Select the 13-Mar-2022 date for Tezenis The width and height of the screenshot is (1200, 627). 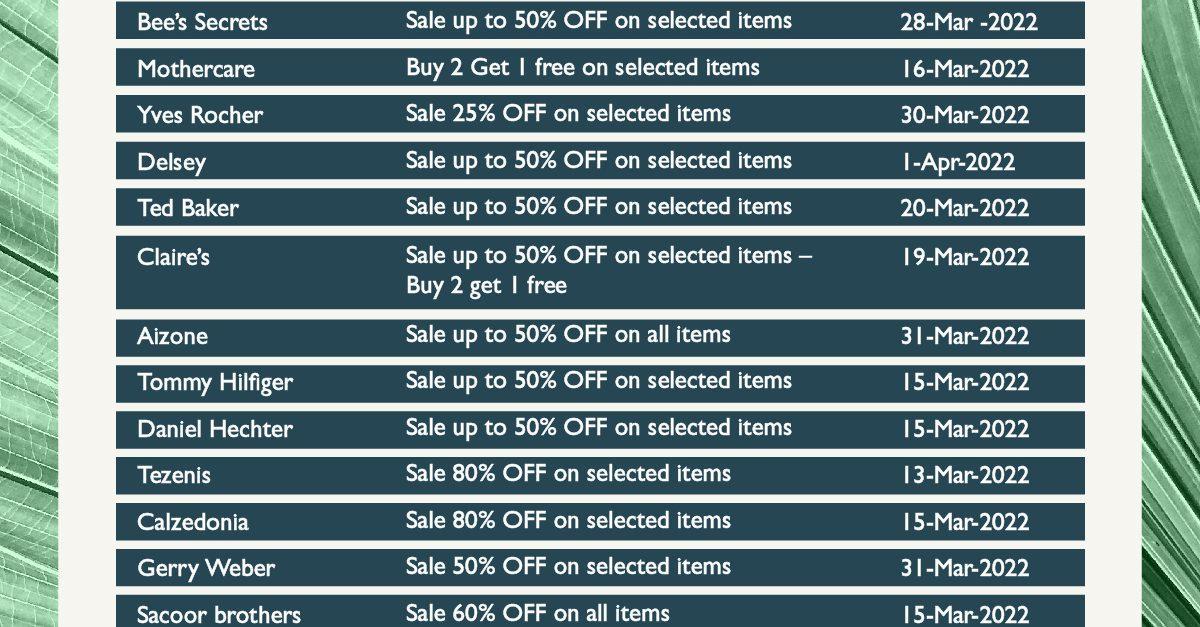965,475
